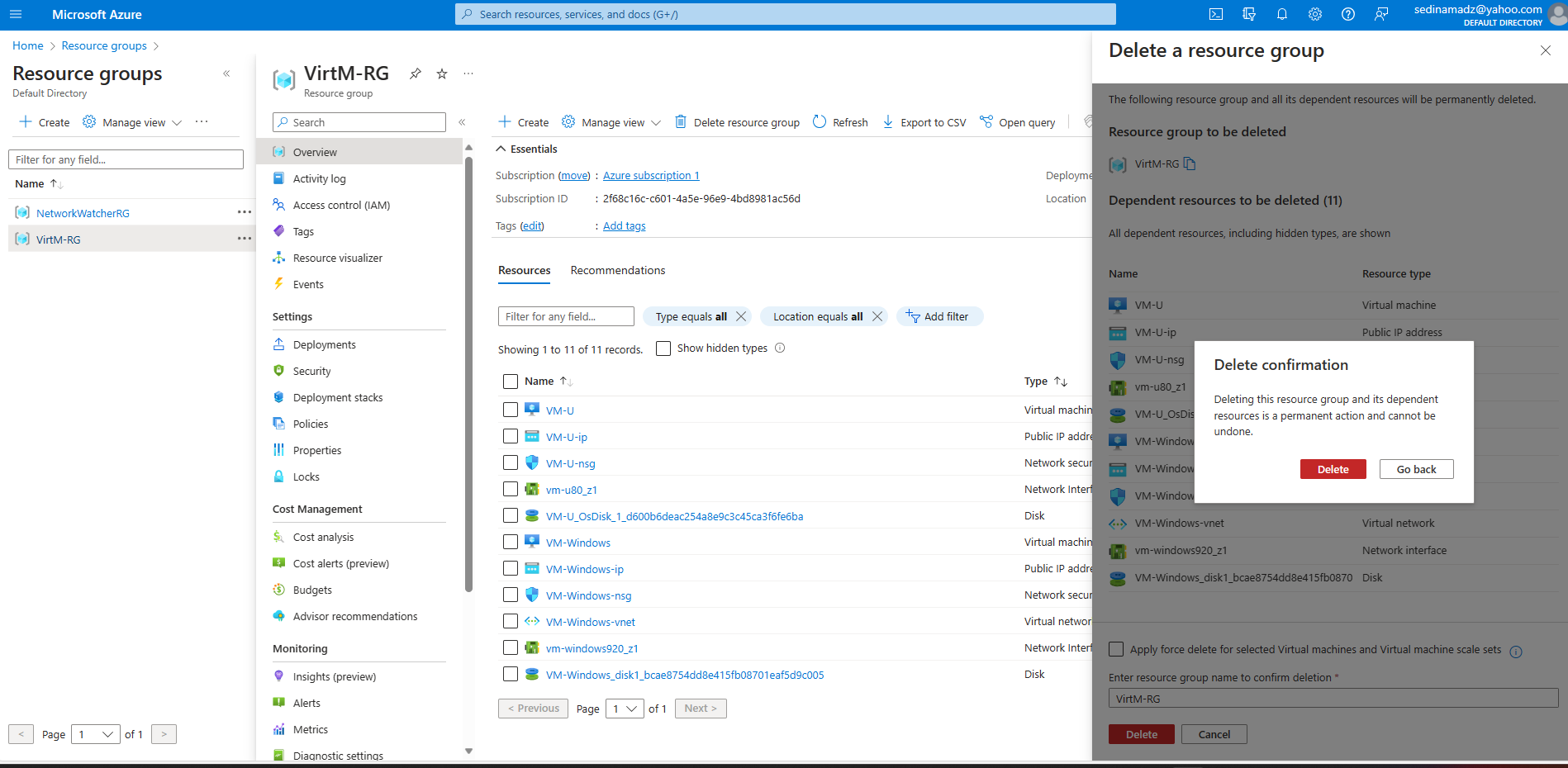
Task: Open the Manage view dropdown
Action: (x=611, y=121)
